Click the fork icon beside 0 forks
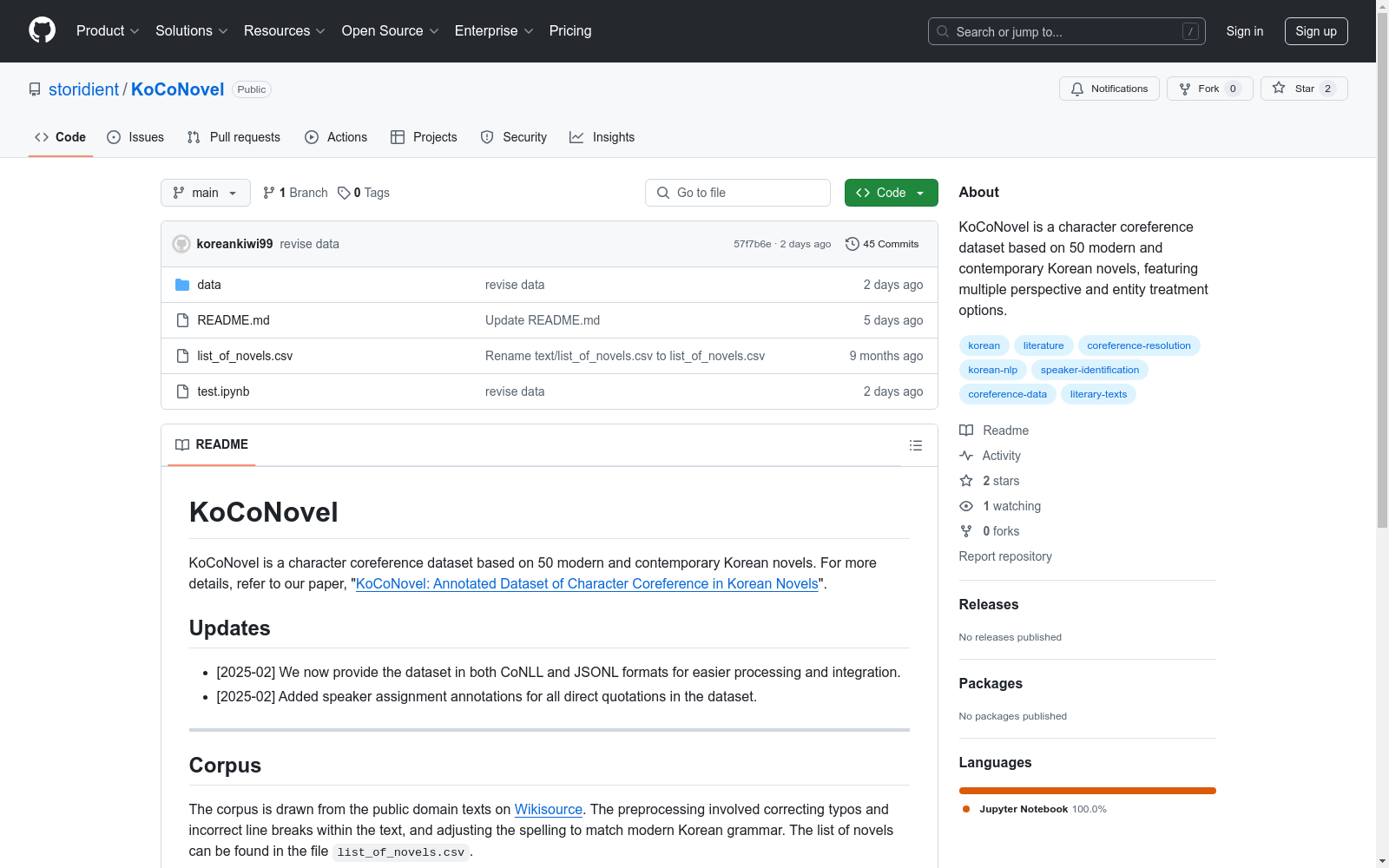 pyautogui.click(x=966, y=531)
